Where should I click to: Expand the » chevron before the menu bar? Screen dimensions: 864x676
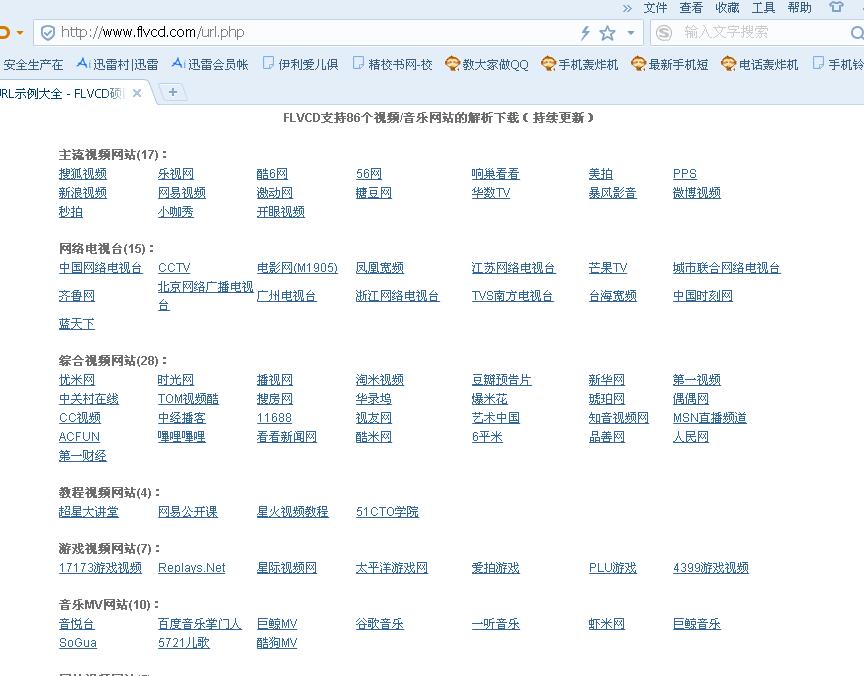pos(628,8)
